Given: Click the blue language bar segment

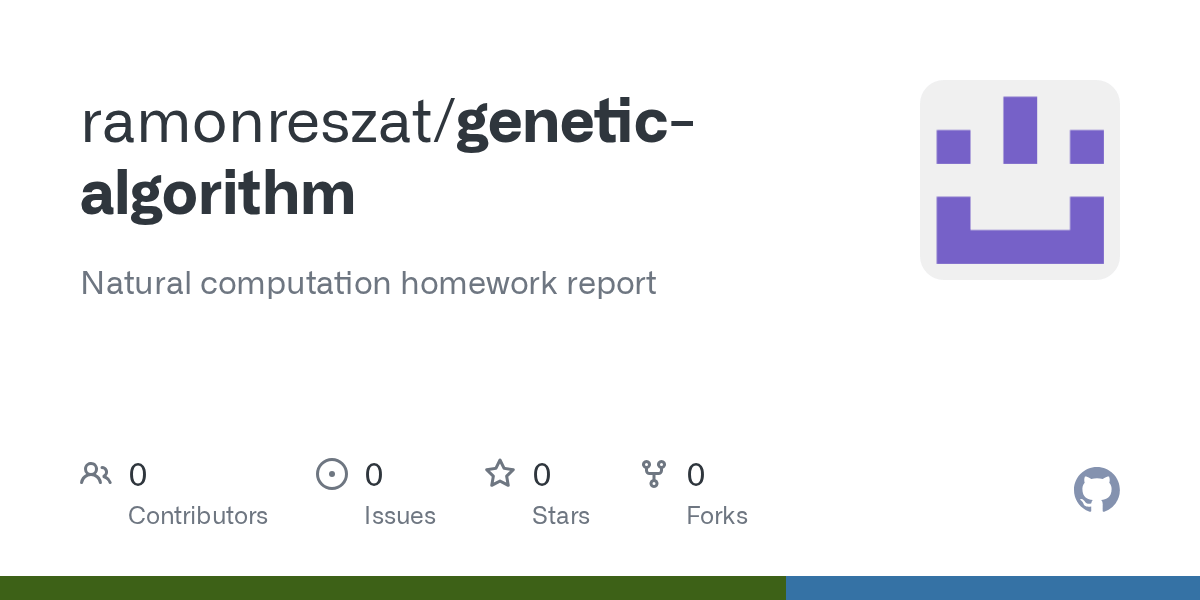Looking at the screenshot, I should [x=993, y=588].
